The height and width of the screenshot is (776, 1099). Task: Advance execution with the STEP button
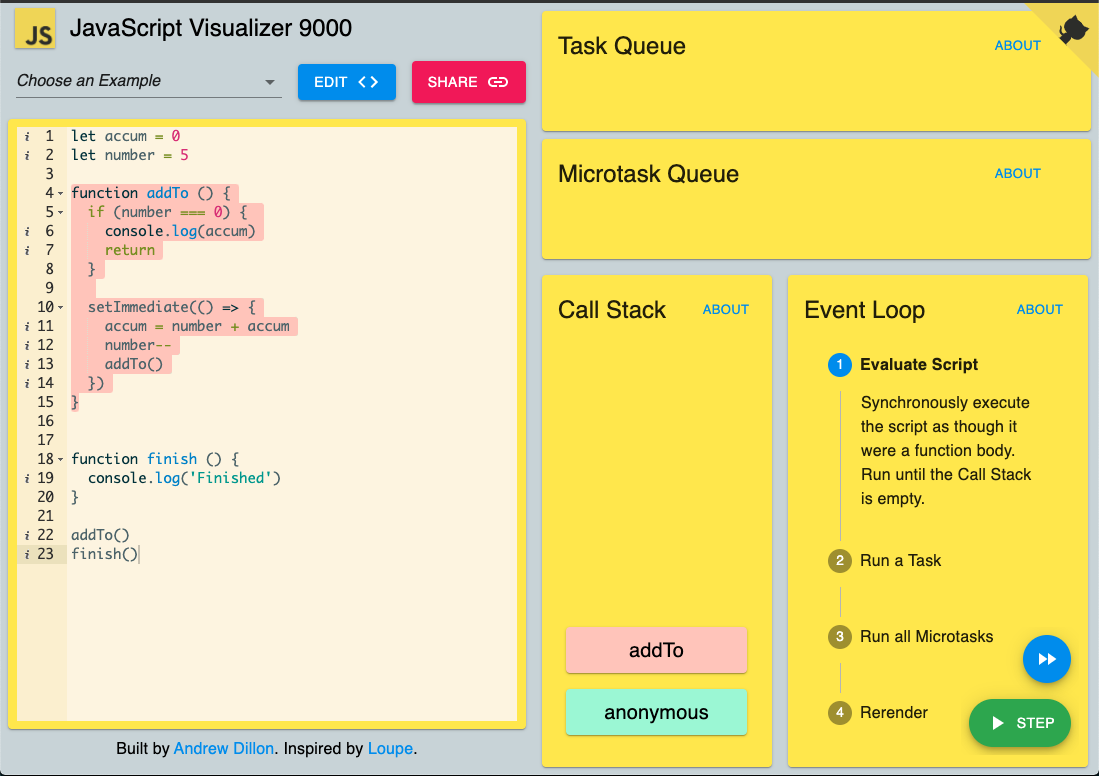tap(1020, 723)
